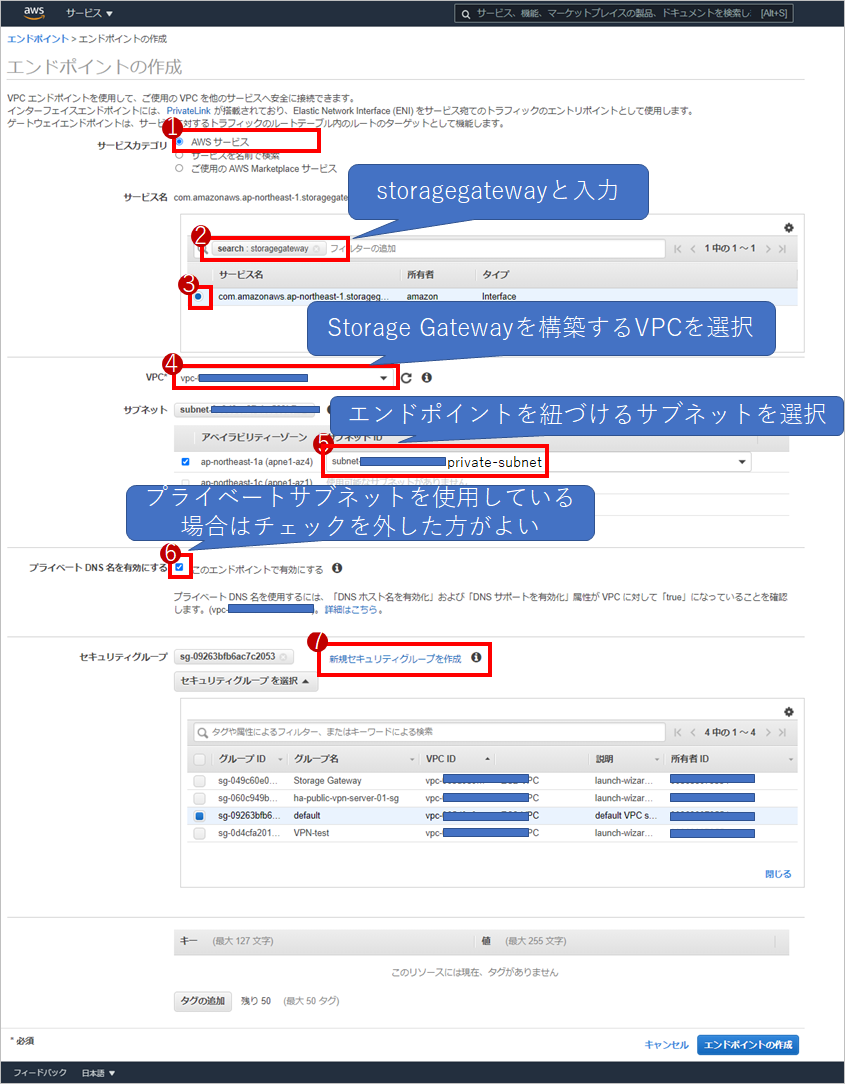Select the com.amazonaws.ap-northeast-1.storageg... radio button
This screenshot has height=1084, width=845.
198,297
